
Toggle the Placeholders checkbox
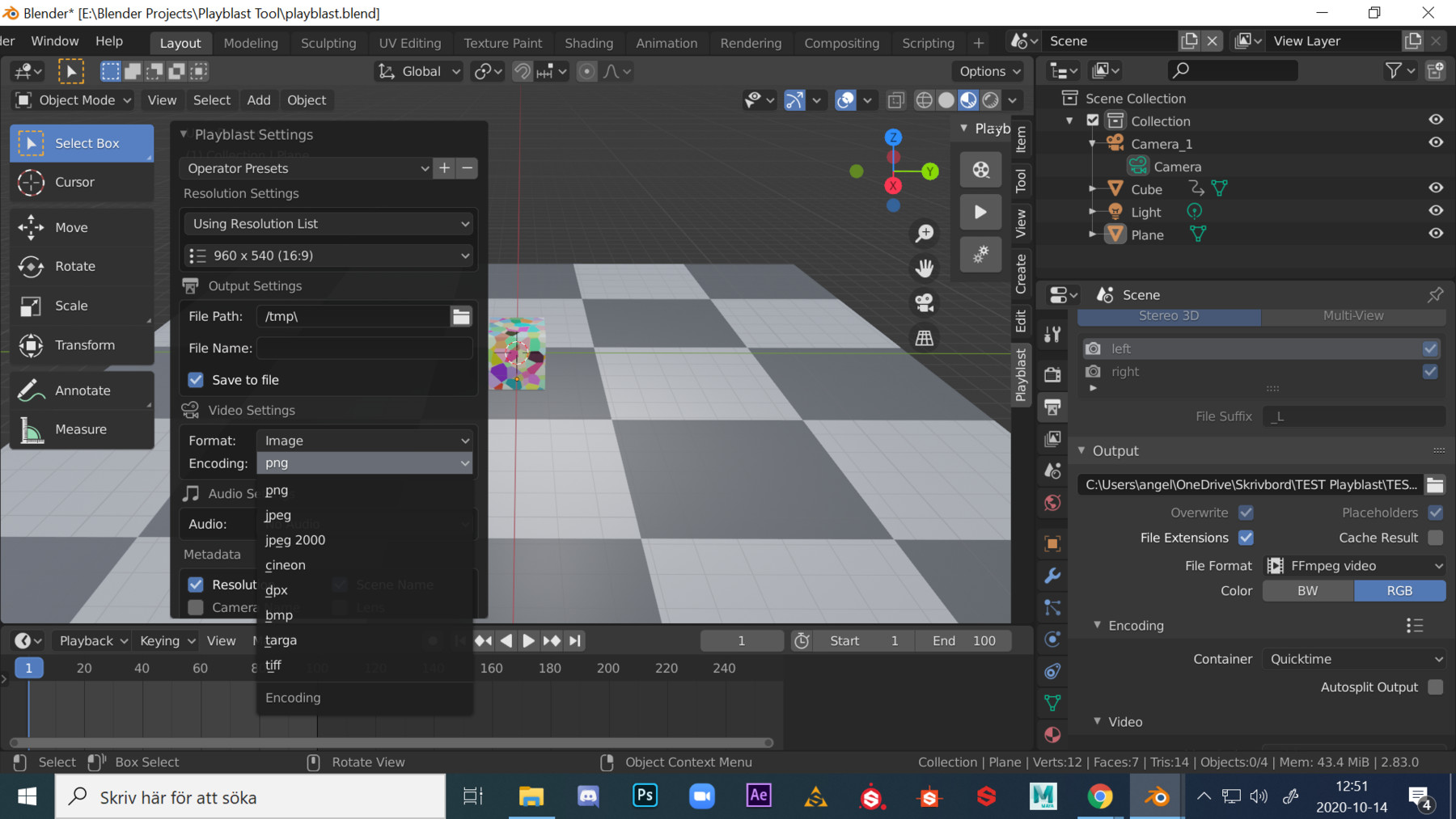1436,513
